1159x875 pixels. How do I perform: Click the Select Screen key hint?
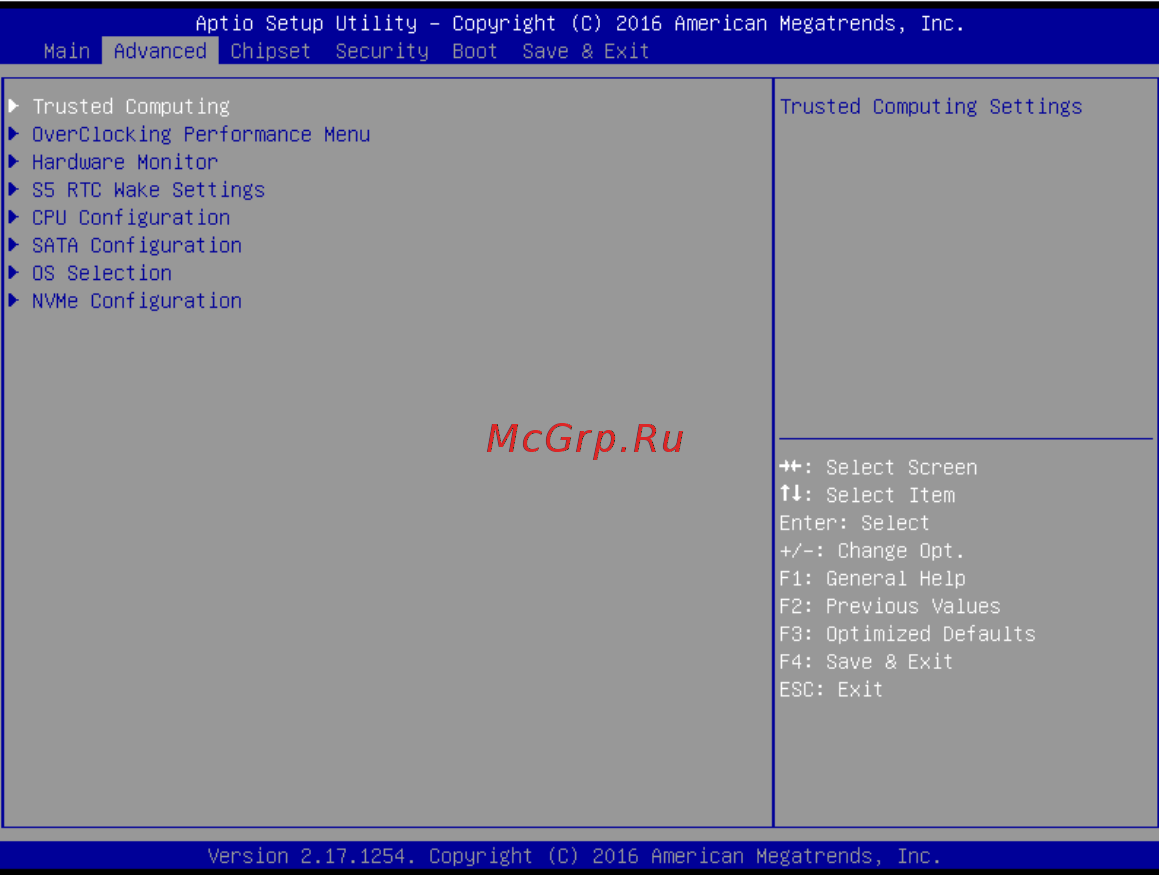coord(879,468)
